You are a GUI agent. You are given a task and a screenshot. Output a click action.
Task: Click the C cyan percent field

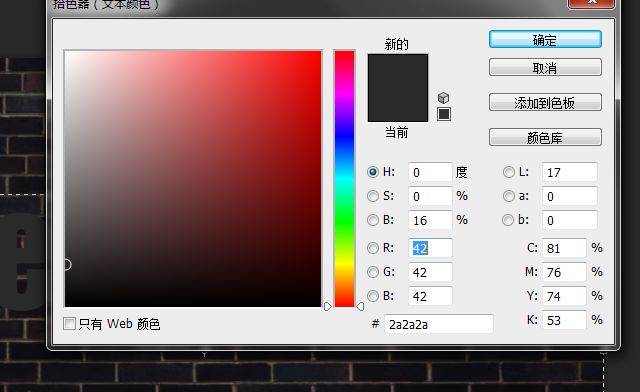(x=564, y=248)
